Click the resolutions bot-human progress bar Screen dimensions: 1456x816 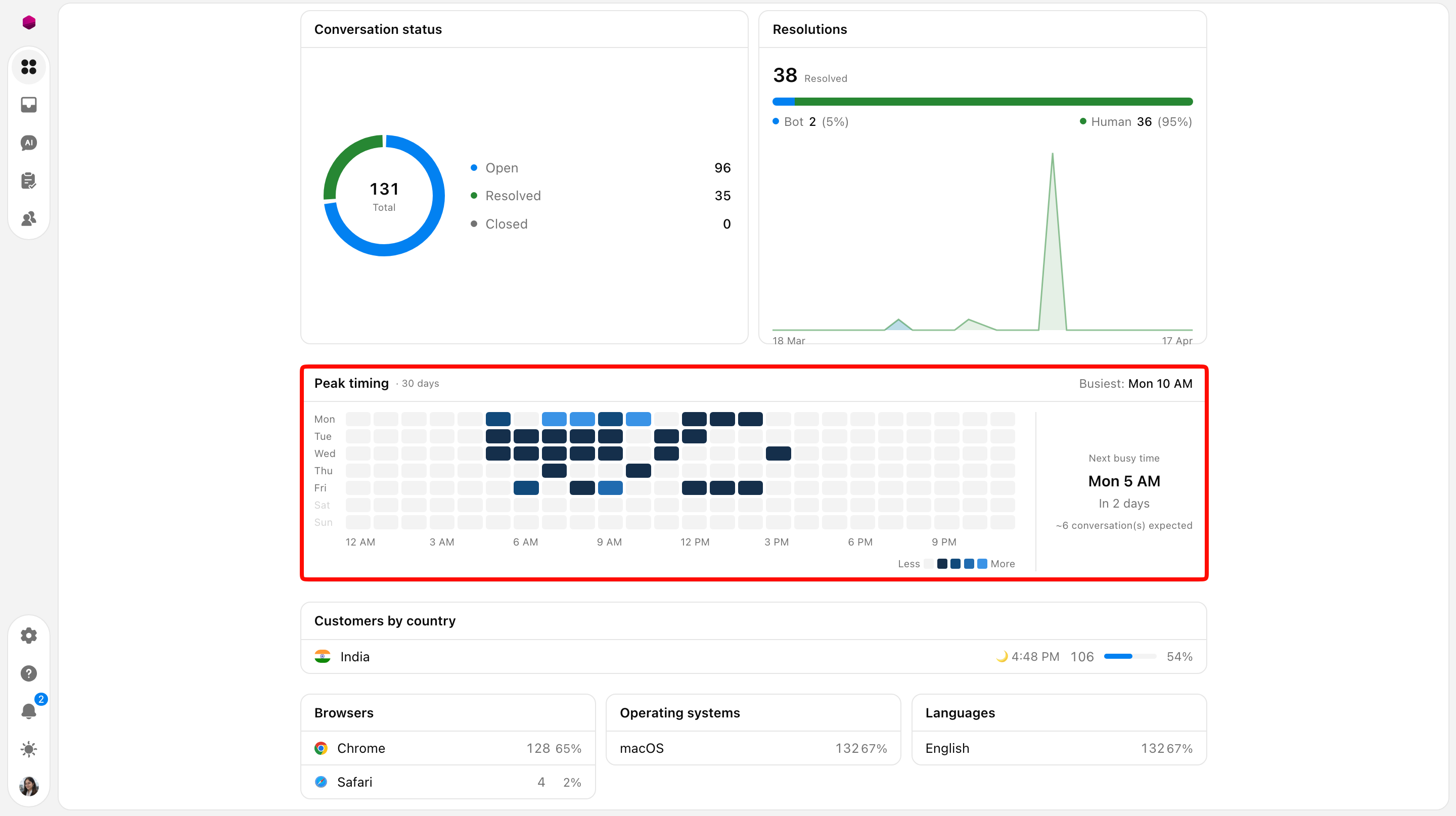click(x=982, y=102)
